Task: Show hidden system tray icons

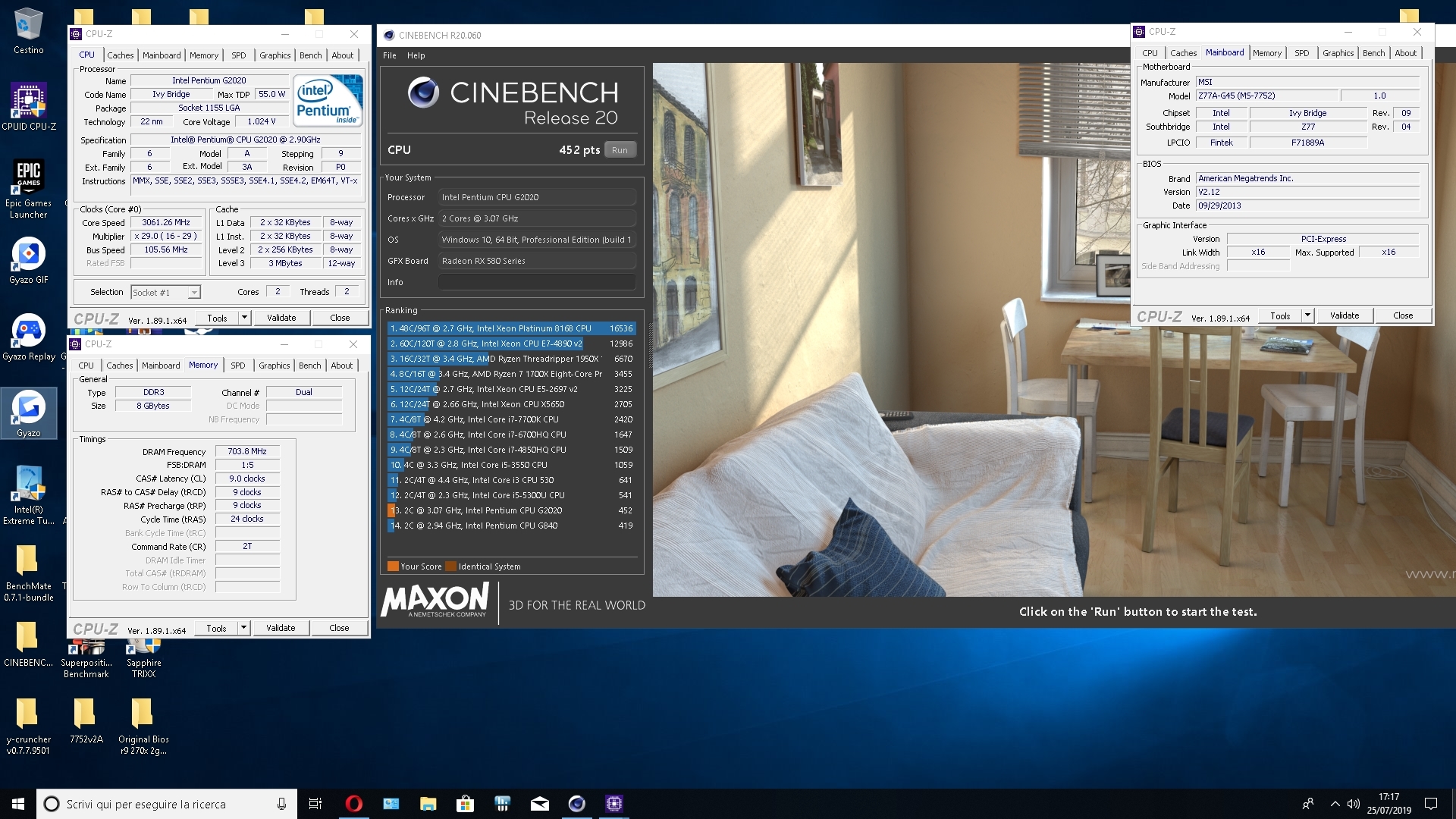Action: tap(1334, 804)
